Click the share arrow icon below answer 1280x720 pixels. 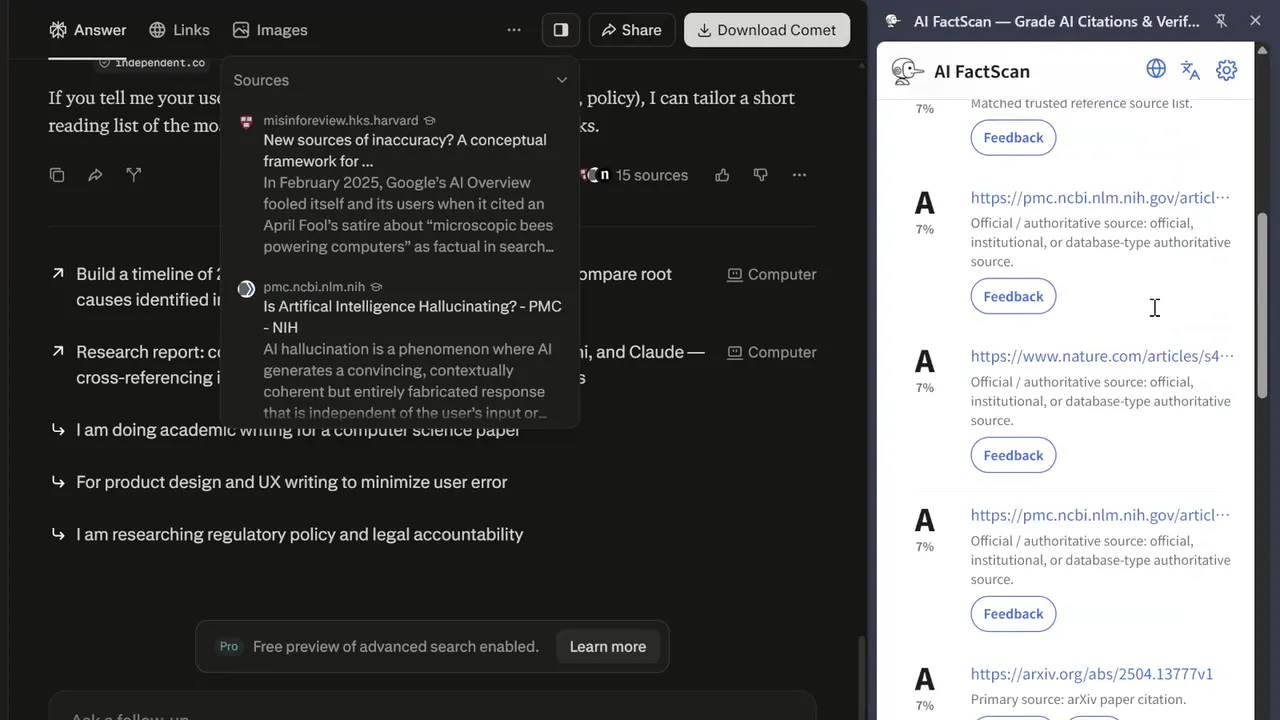(x=95, y=175)
